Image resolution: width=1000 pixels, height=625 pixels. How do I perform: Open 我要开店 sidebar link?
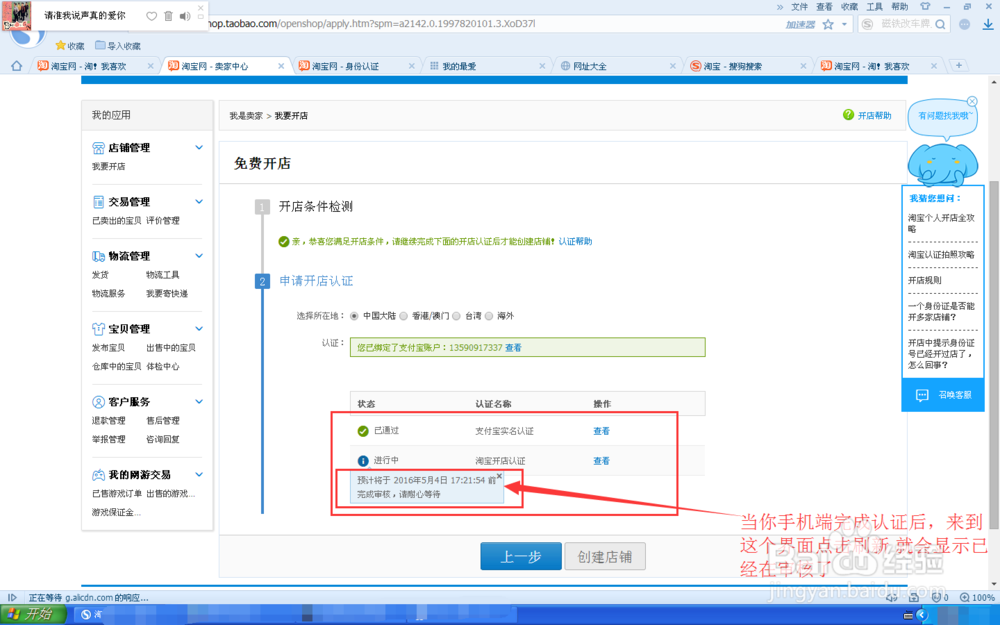108,166
